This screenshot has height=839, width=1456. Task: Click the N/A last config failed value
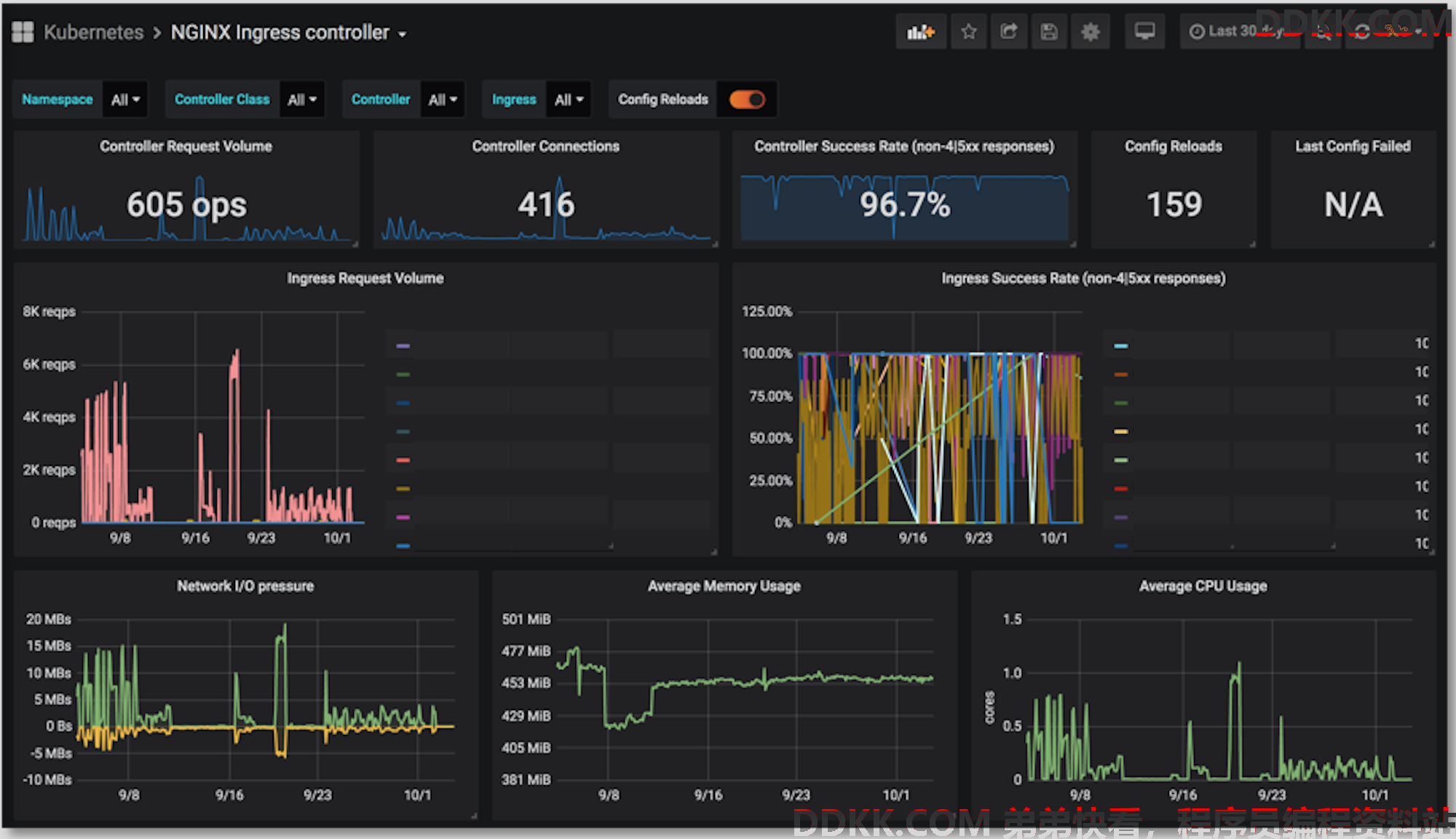pyautogui.click(x=1353, y=205)
